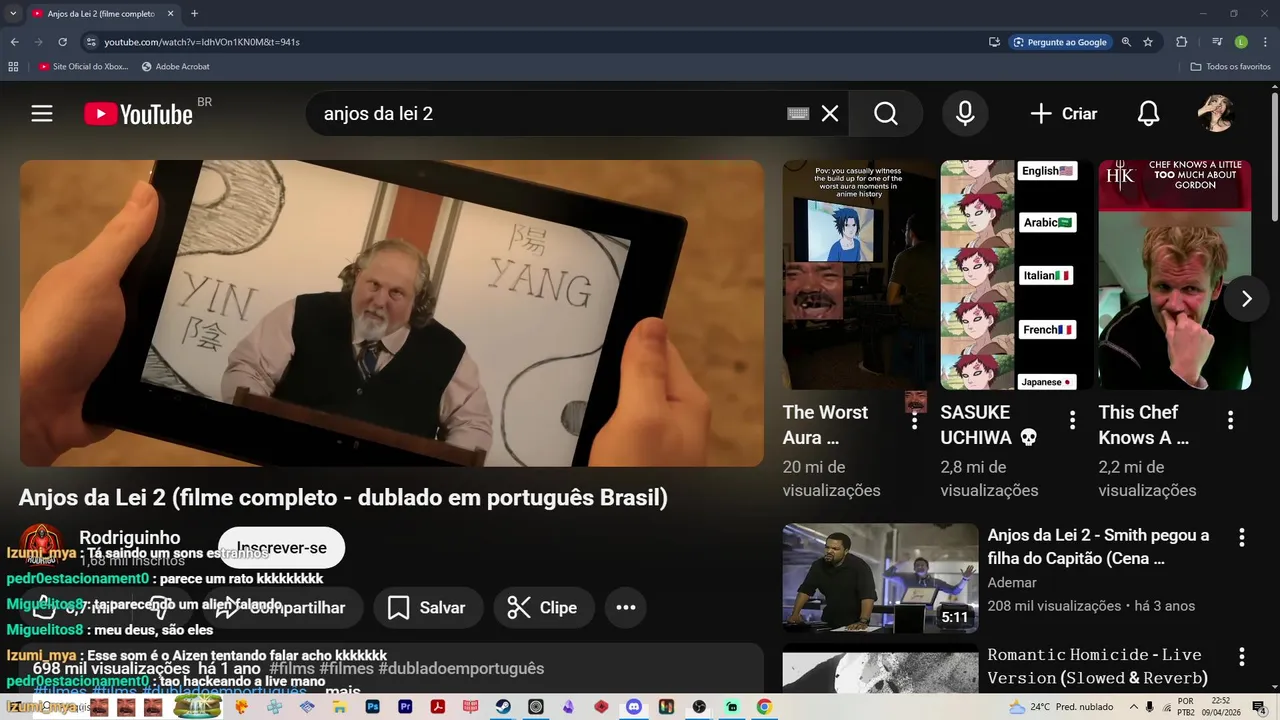
Task: Open 'Anjos da Lei 2 - Smith pegou a filha' title
Action: click(x=1098, y=547)
